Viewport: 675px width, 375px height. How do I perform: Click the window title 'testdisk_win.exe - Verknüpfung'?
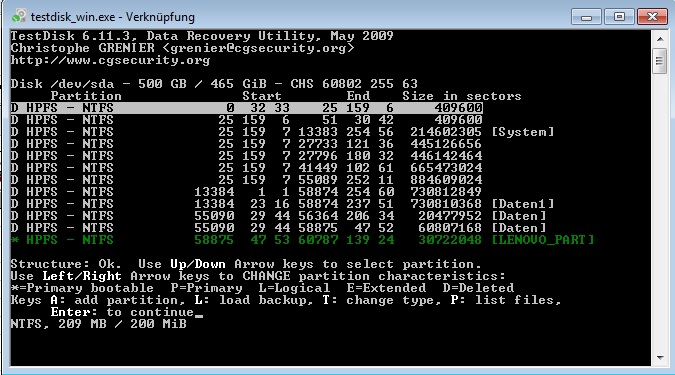click(x=113, y=17)
